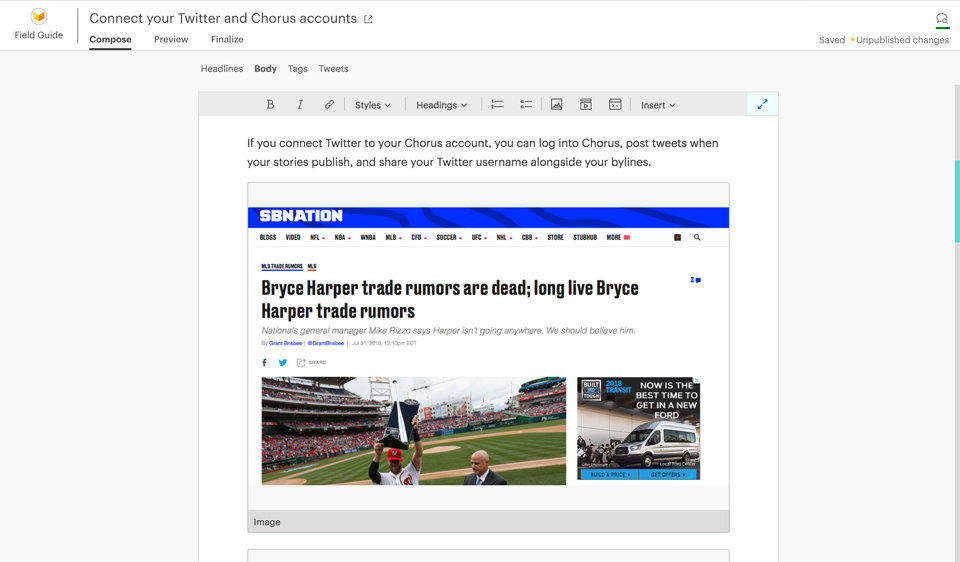Viewport: 960px width, 562px height.
Task: Open story in new window icon
Action: 368,19
